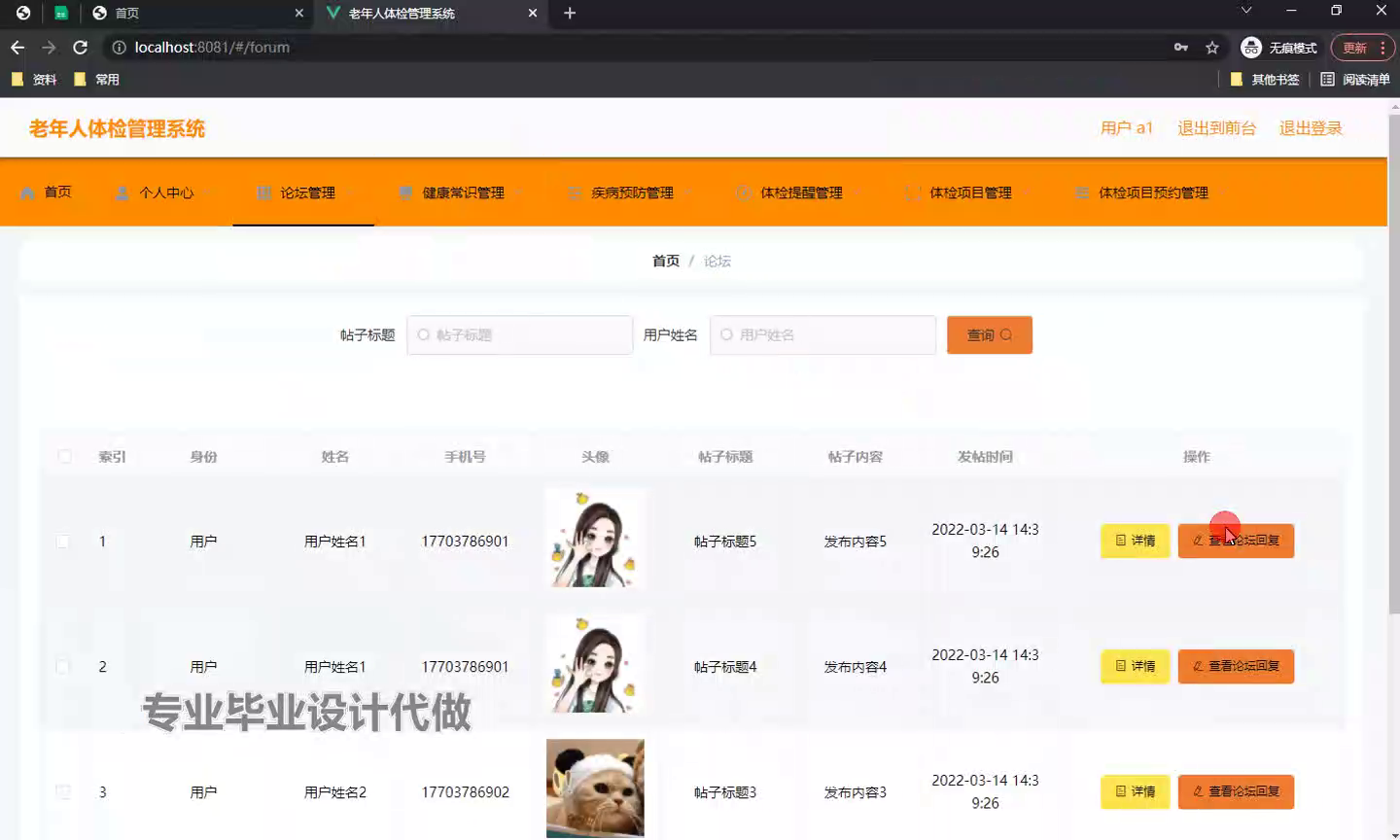Open 详情 for 帖子标题3

tap(1135, 791)
